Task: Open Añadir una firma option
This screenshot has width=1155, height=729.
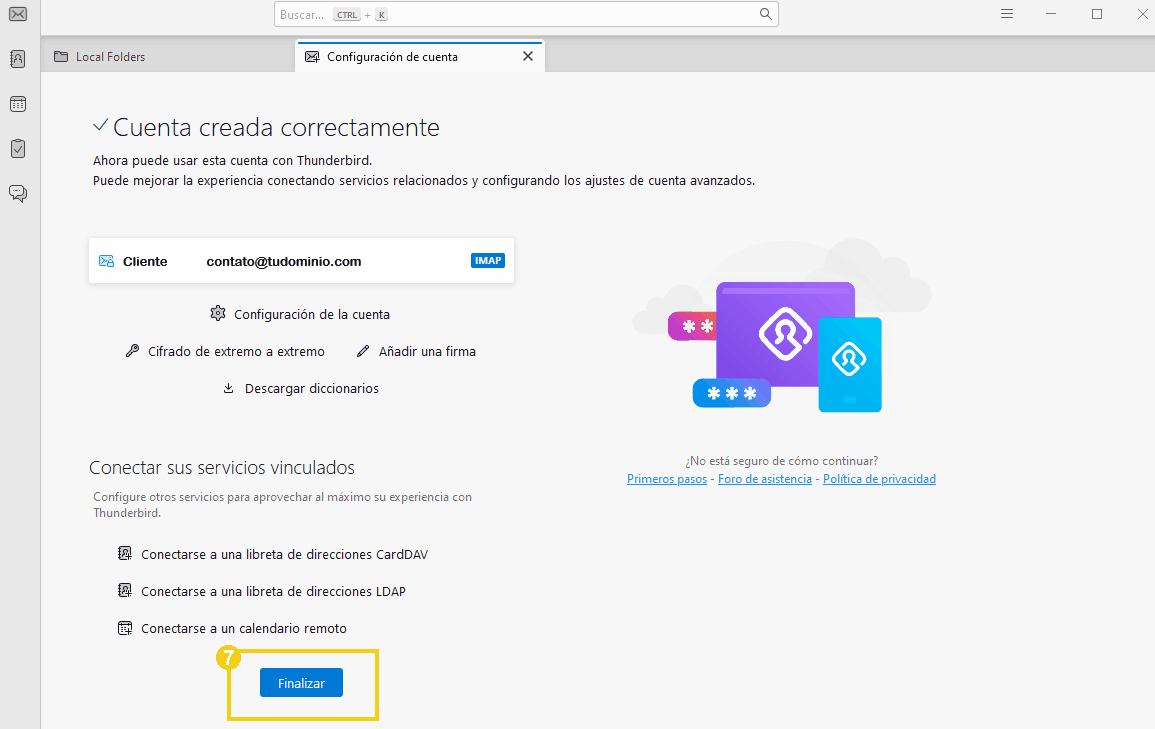Action: [x=427, y=351]
